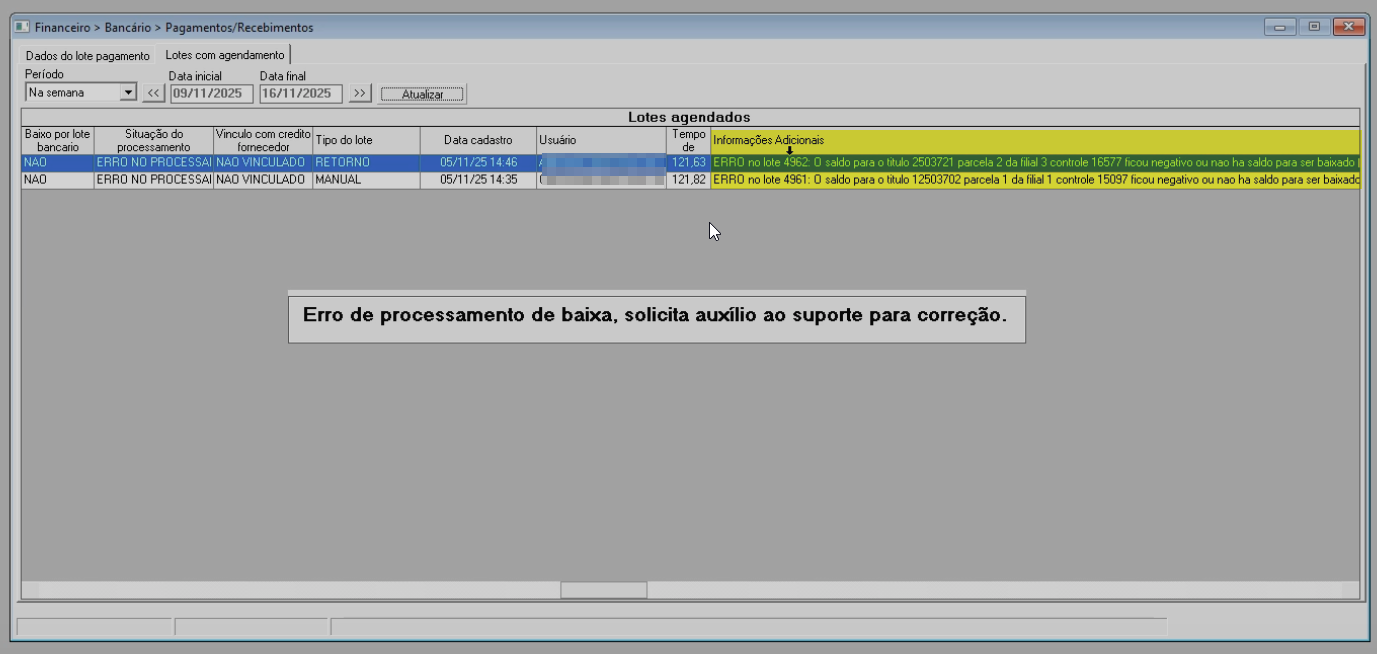
Task: Close the Pagamentos/Recebimentos window
Action: [1349, 27]
